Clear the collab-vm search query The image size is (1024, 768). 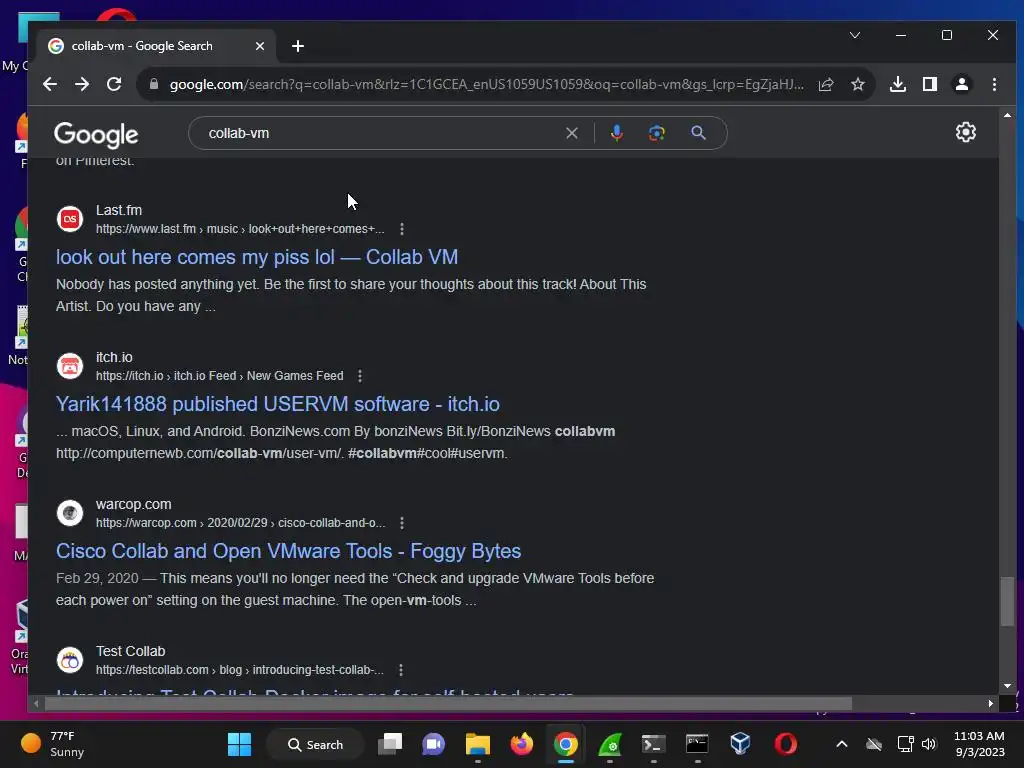[571, 133]
